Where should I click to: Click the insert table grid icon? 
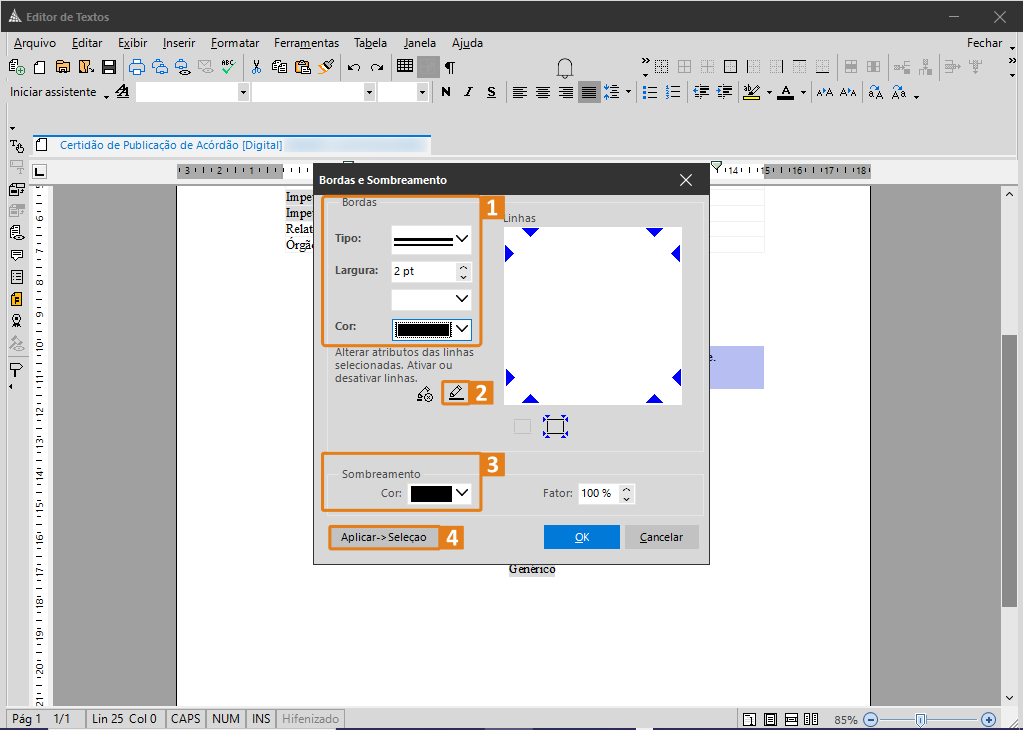(405, 66)
